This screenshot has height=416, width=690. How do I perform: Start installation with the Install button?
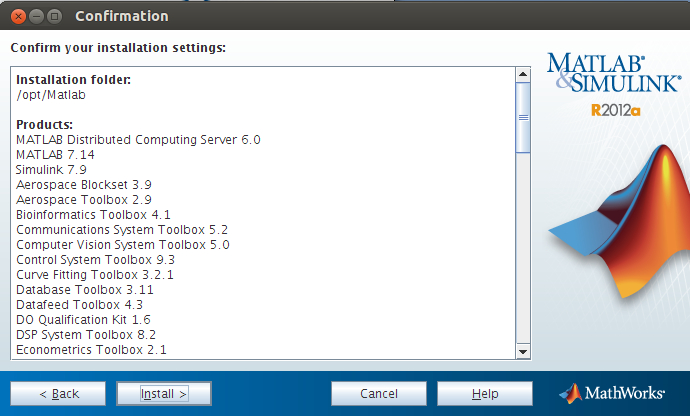tap(163, 393)
